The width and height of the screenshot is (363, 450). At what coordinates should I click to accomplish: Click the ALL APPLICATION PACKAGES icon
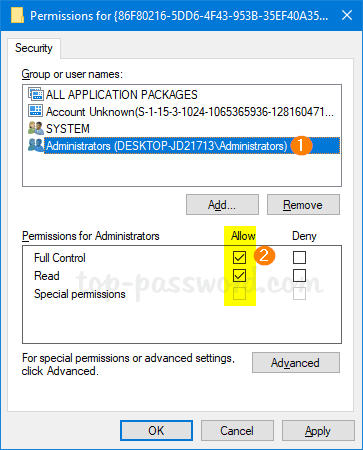point(36,94)
